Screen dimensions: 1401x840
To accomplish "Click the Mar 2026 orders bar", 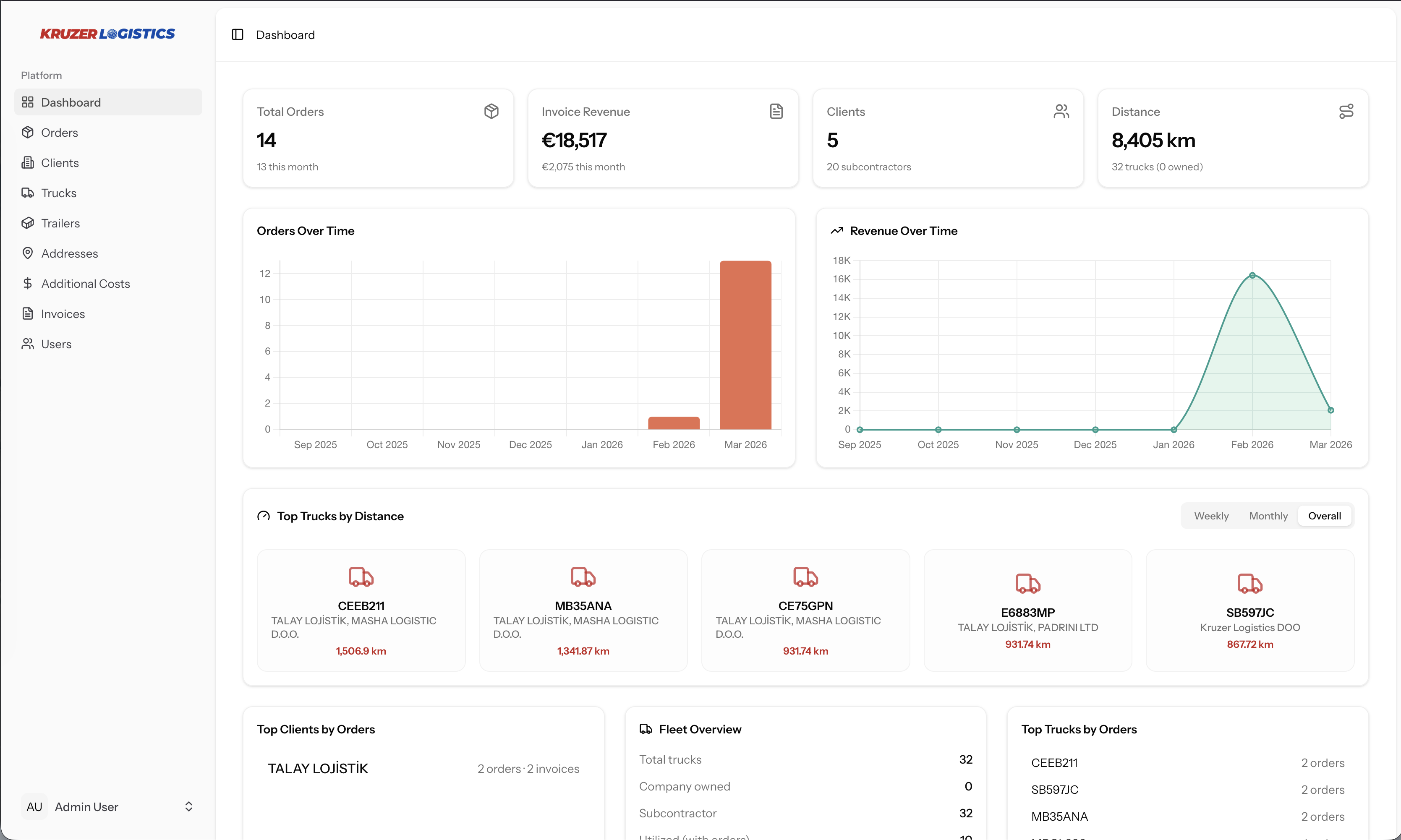I will click(745, 345).
